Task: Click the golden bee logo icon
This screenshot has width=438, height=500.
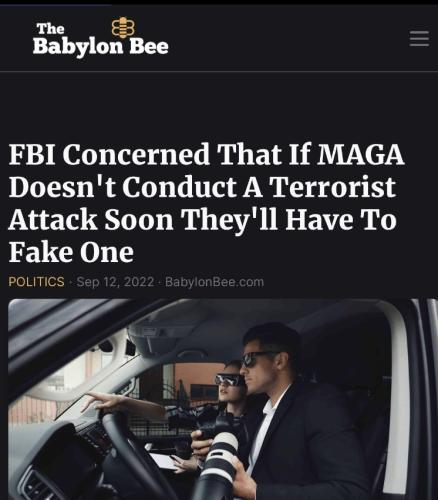Action: coord(123,27)
